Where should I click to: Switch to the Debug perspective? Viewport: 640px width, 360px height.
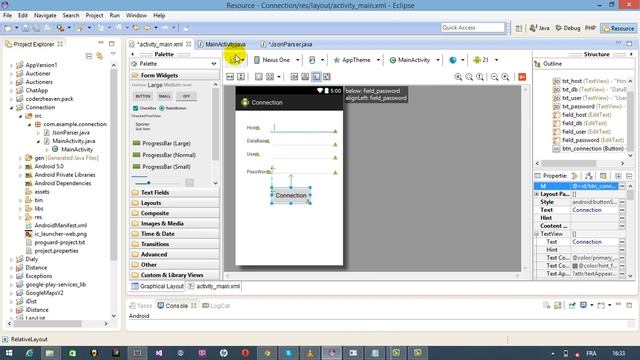tap(568, 28)
